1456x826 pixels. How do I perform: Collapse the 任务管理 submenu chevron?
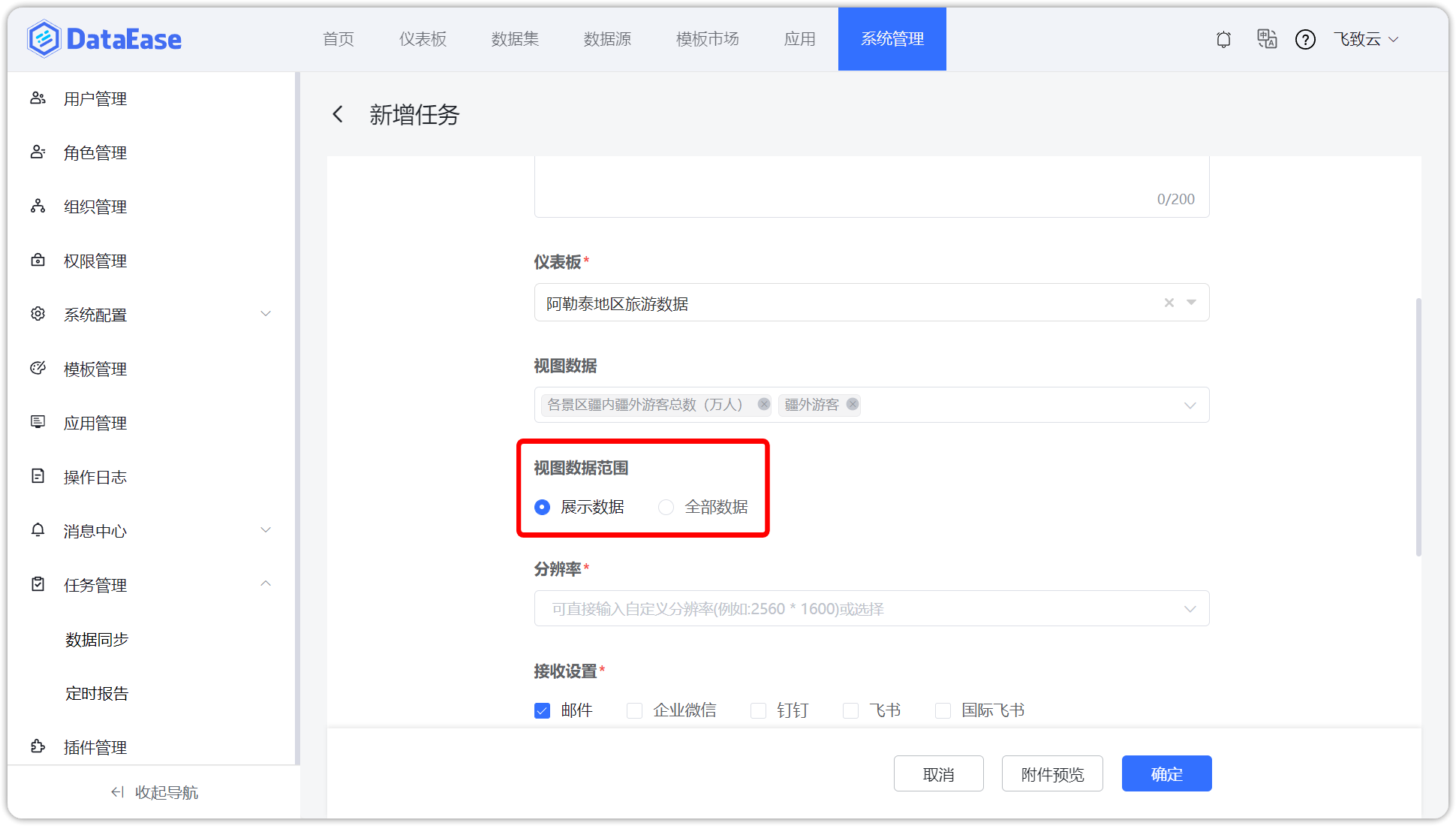click(x=266, y=584)
